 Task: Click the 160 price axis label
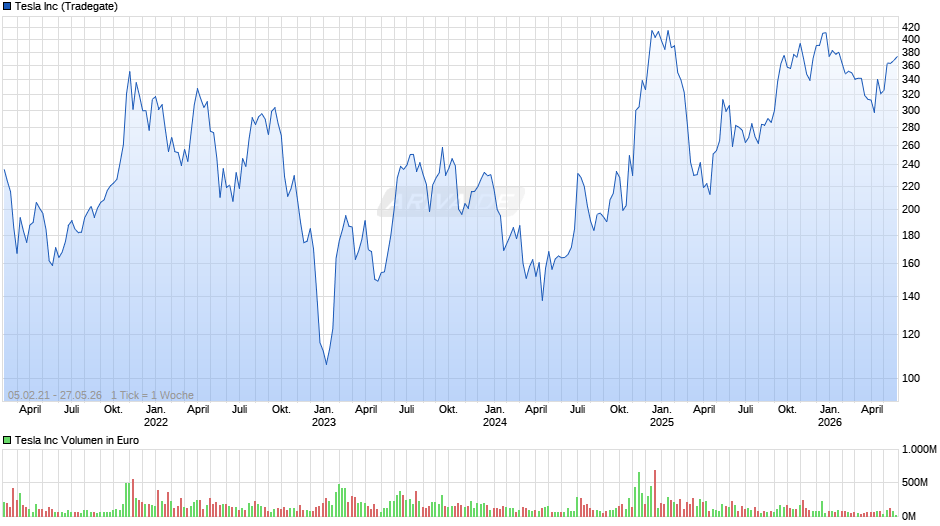pyautogui.click(x=911, y=263)
